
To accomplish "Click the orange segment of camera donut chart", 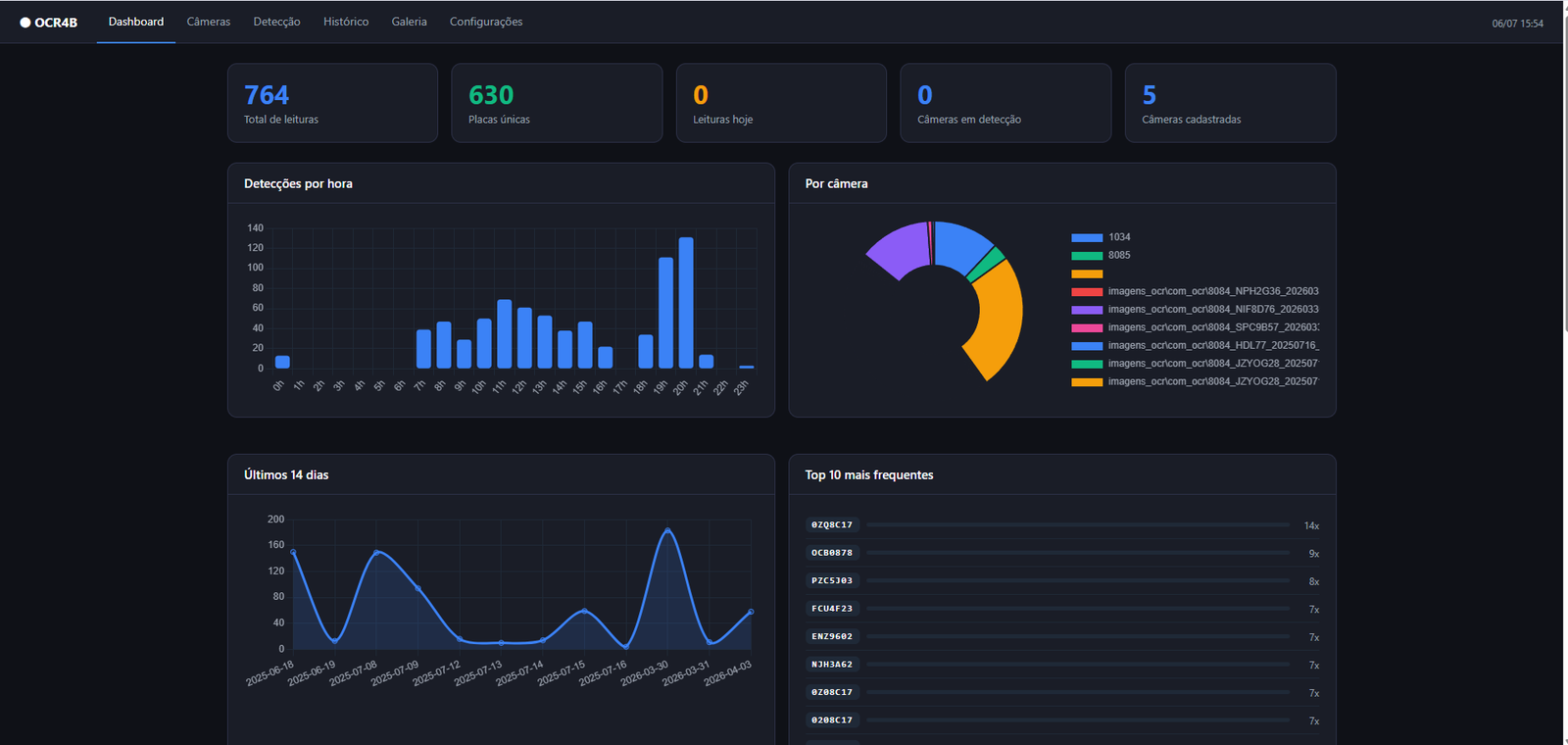I will point(1000,319).
